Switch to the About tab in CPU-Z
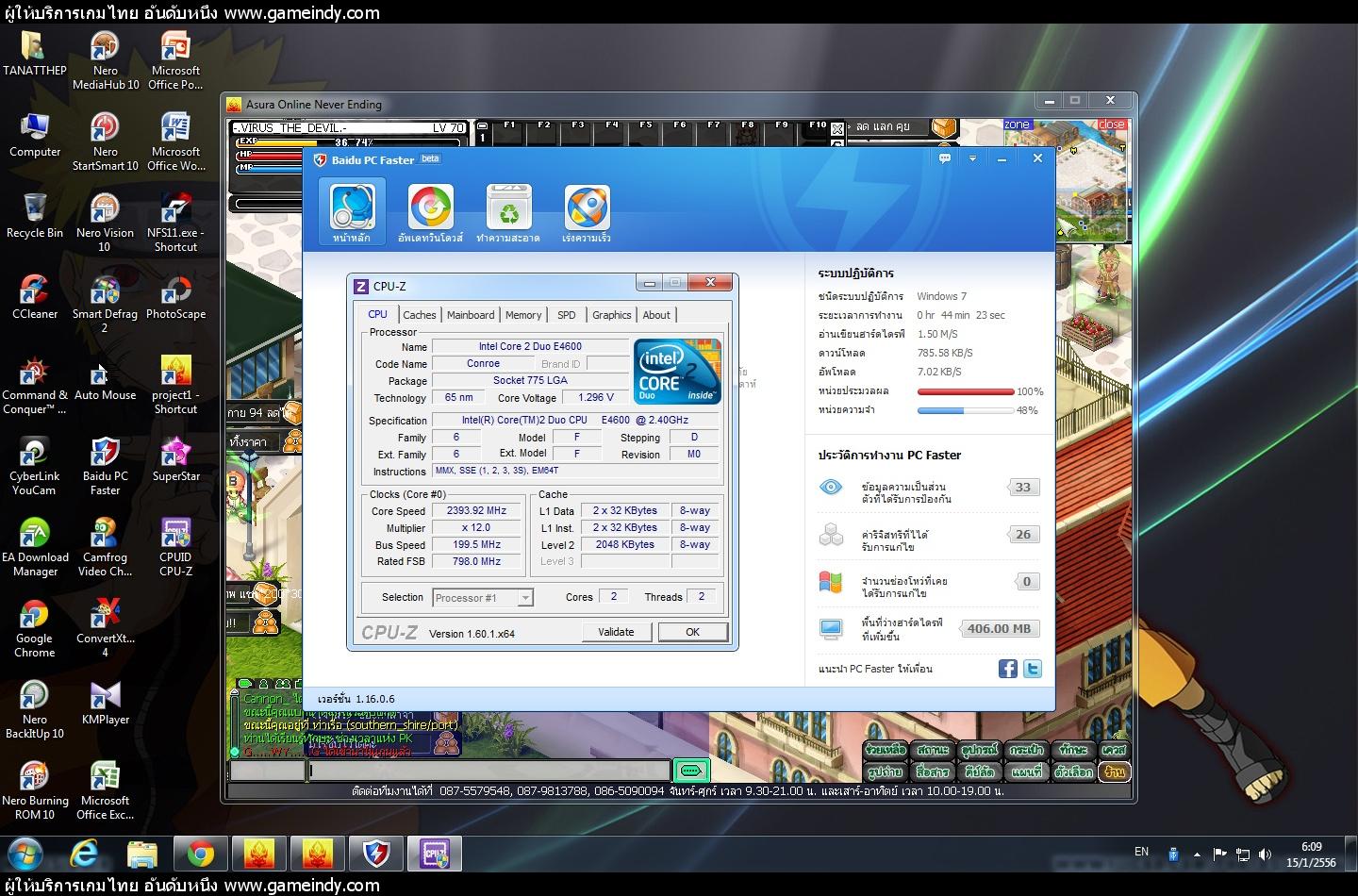The width and height of the screenshot is (1358, 896). (x=656, y=315)
